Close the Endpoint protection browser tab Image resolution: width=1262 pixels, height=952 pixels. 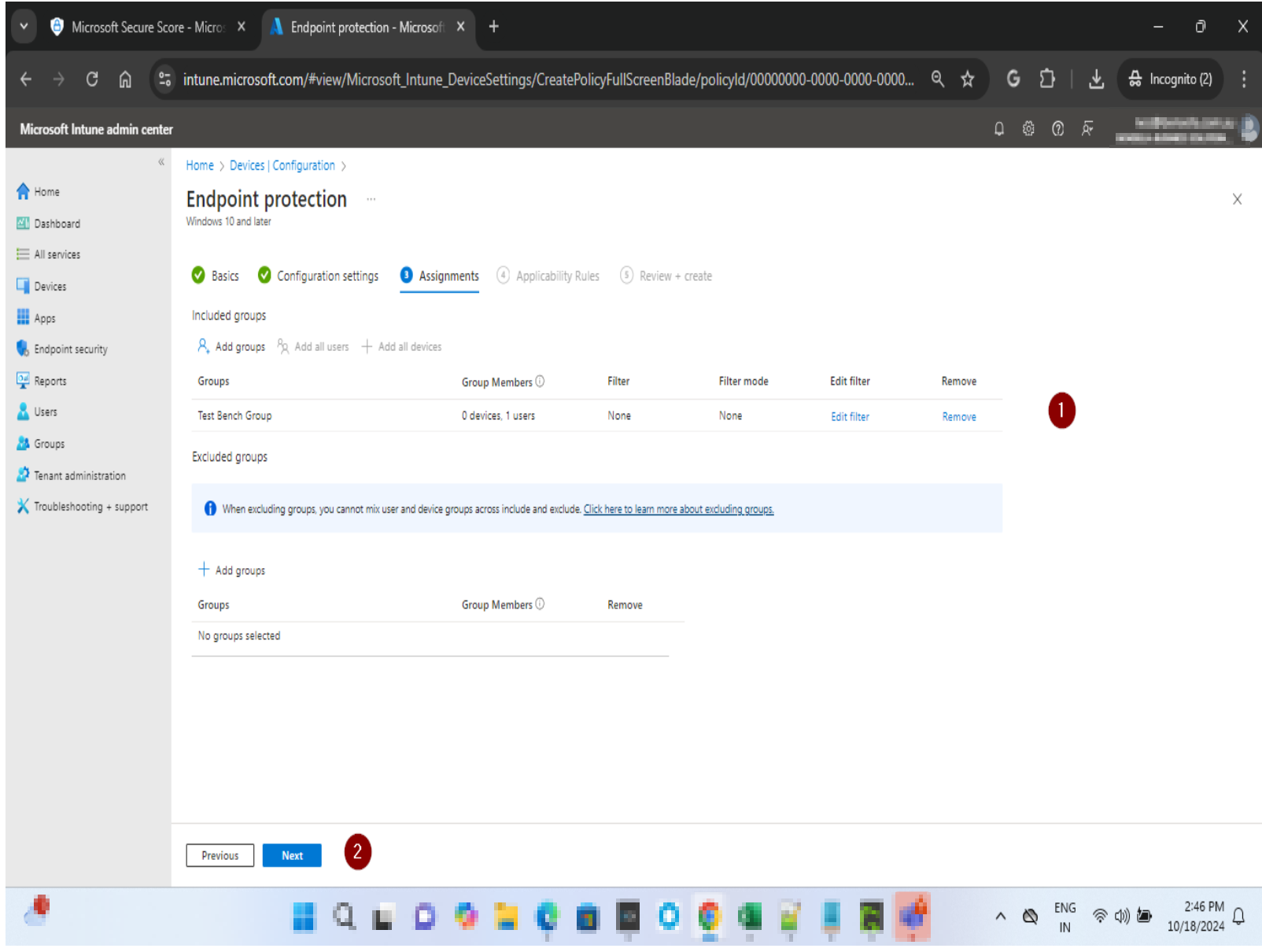460,27
